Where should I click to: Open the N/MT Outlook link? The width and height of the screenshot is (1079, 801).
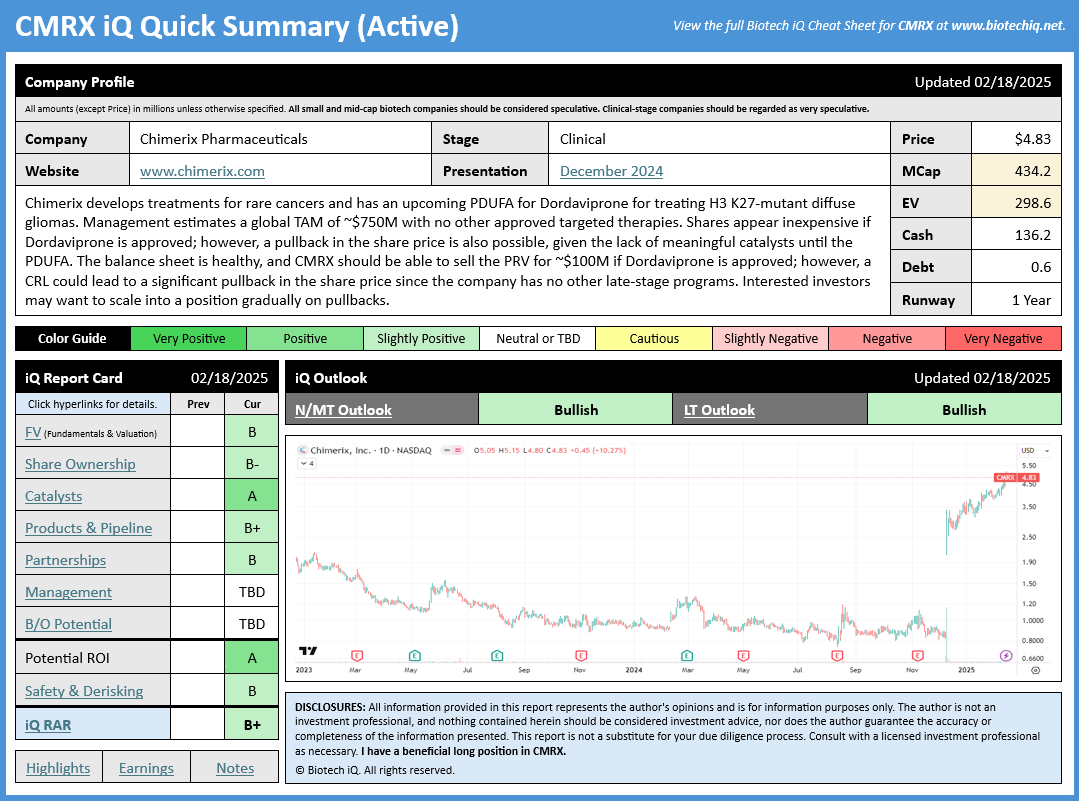tap(343, 410)
